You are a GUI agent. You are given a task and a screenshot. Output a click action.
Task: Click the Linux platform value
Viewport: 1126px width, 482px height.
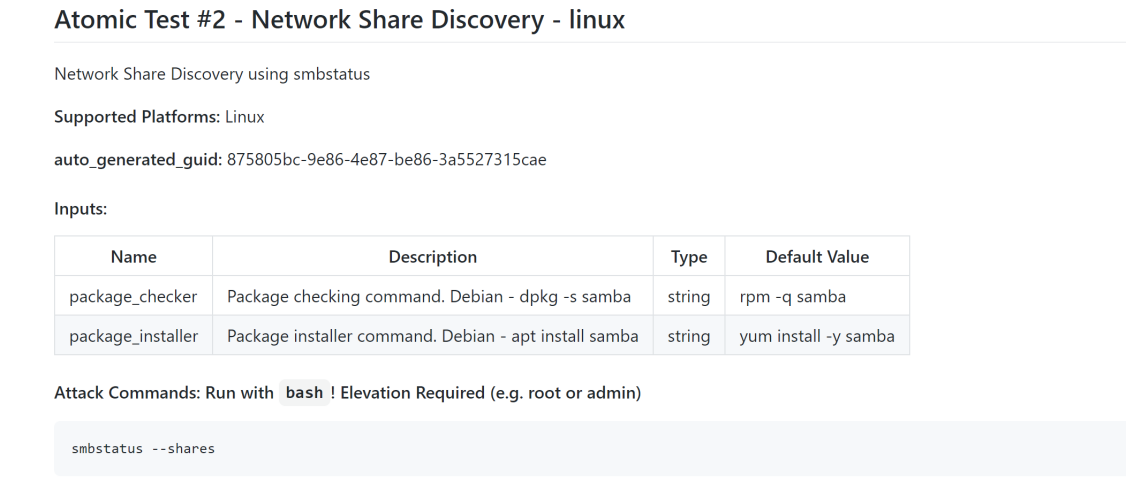tap(245, 117)
